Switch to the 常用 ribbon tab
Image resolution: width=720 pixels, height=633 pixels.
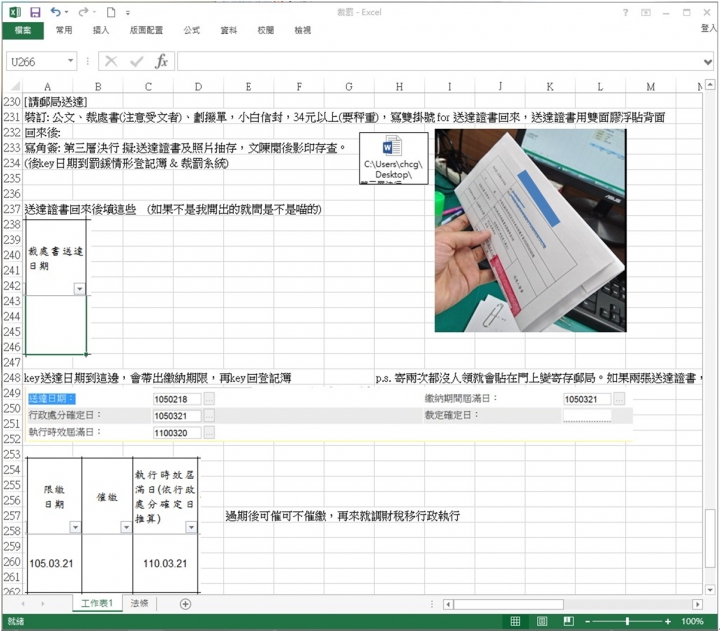pos(64,30)
